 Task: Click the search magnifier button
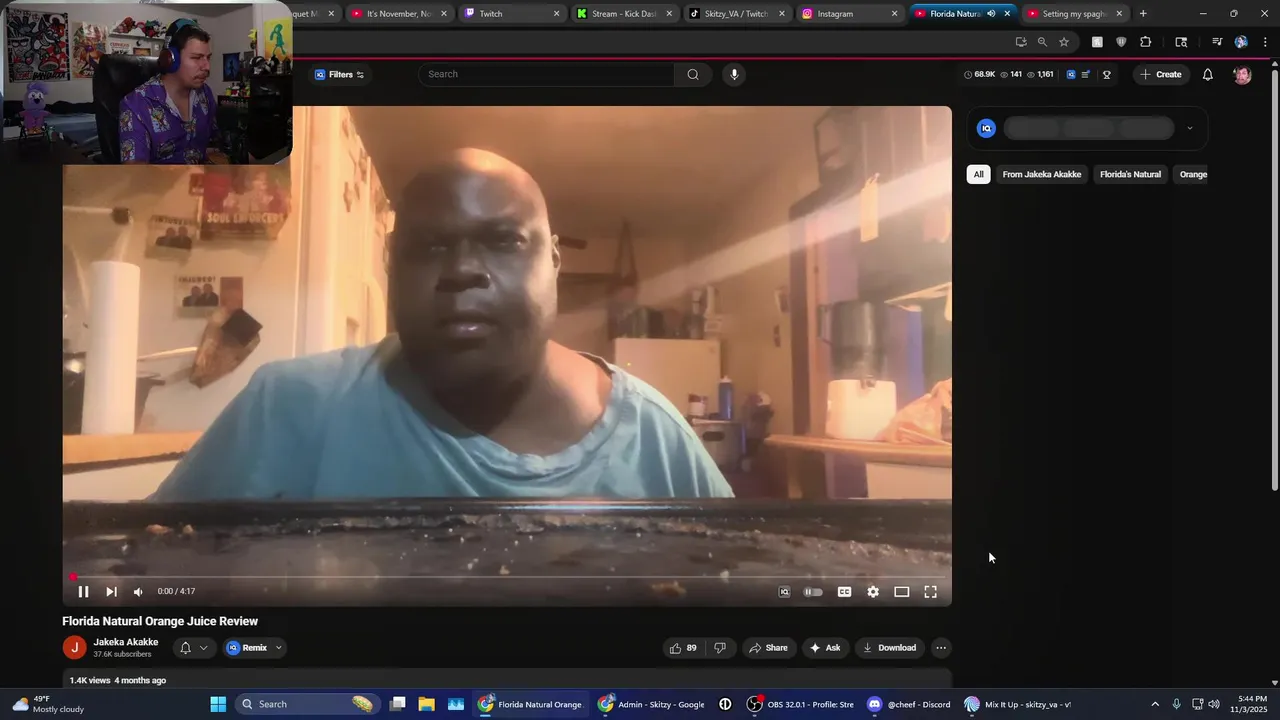(x=693, y=74)
